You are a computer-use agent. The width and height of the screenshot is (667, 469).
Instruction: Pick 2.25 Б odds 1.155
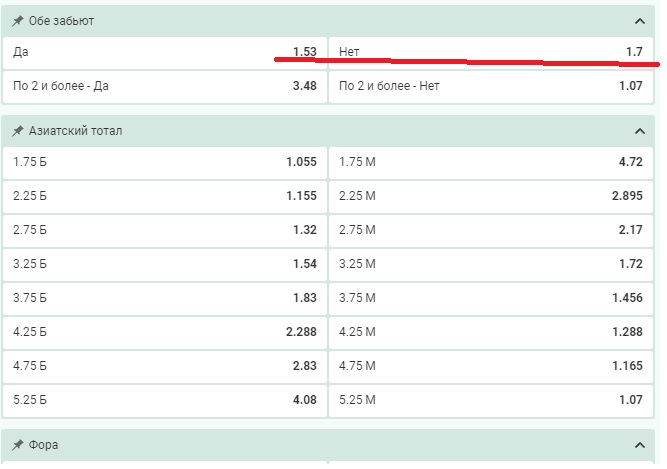click(165, 196)
